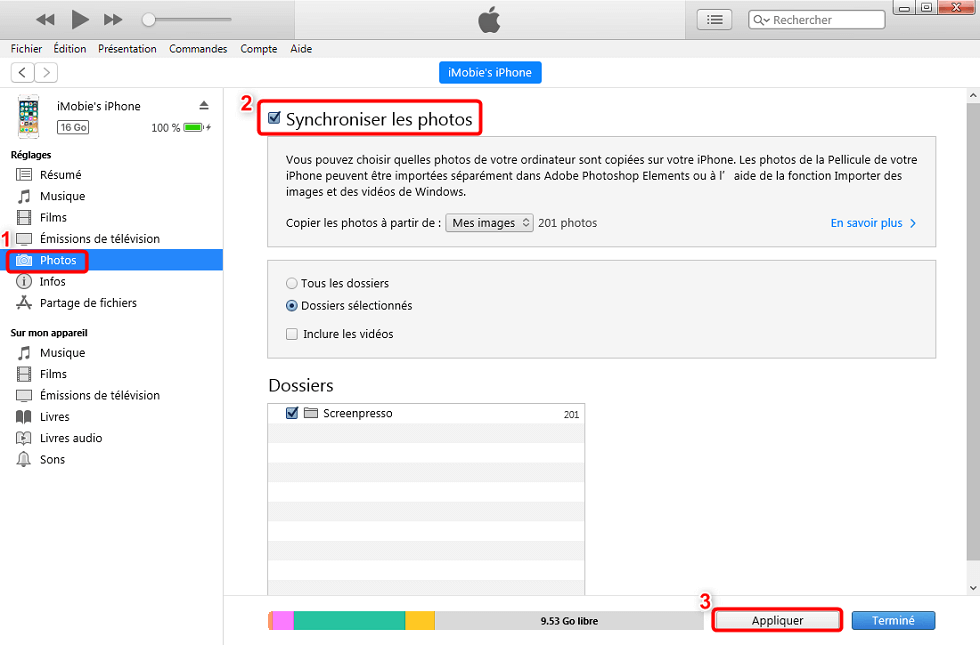Viewport: 980px width, 645px height.
Task: Open Émissions de télévision under Sur mon appareil
Action: (x=100, y=396)
